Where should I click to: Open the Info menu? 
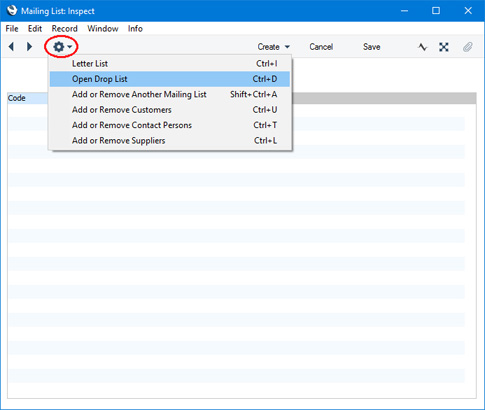(135, 29)
